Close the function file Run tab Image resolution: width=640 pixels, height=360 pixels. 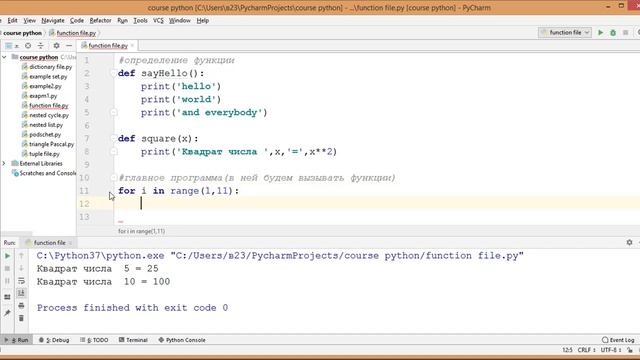(70, 243)
